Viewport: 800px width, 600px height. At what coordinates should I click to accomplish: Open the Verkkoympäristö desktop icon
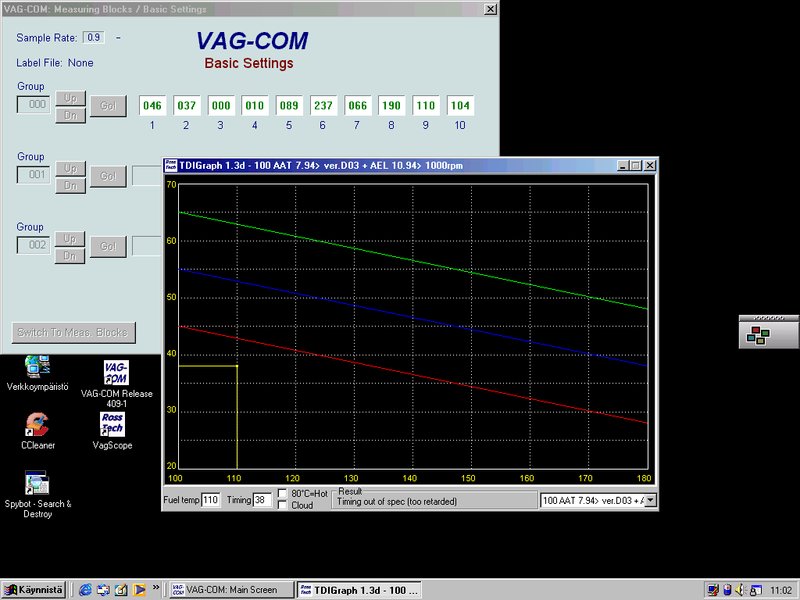[x=37, y=368]
